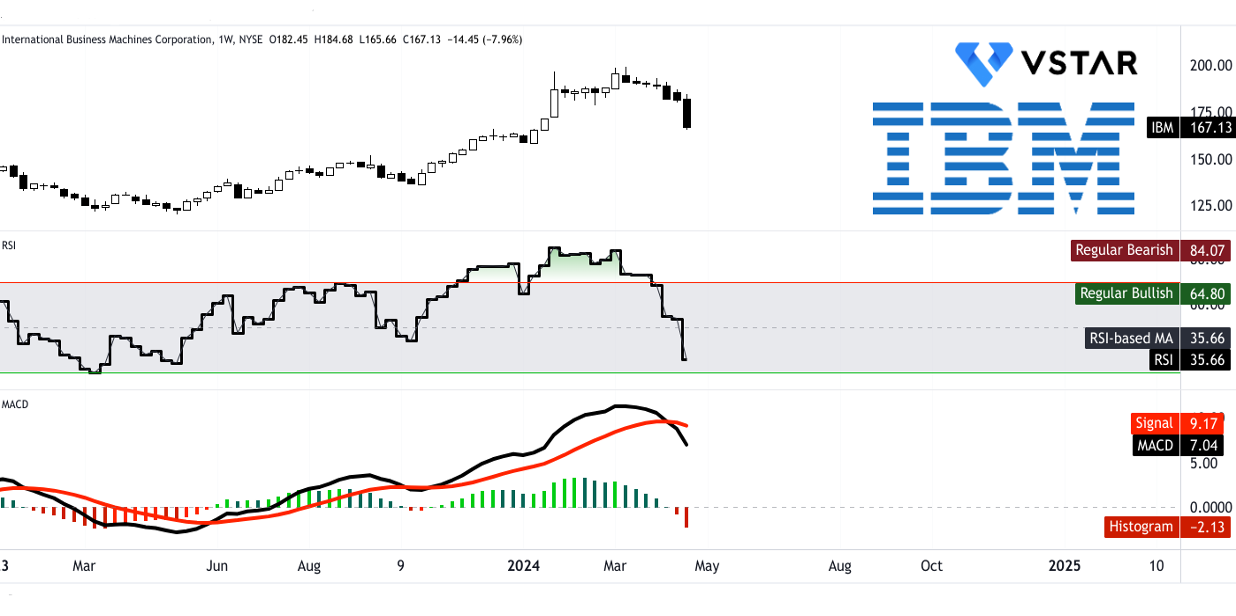Click the VSTAR logo
Viewport: 1236px width, 616px height.
pyautogui.click(x=1045, y=62)
